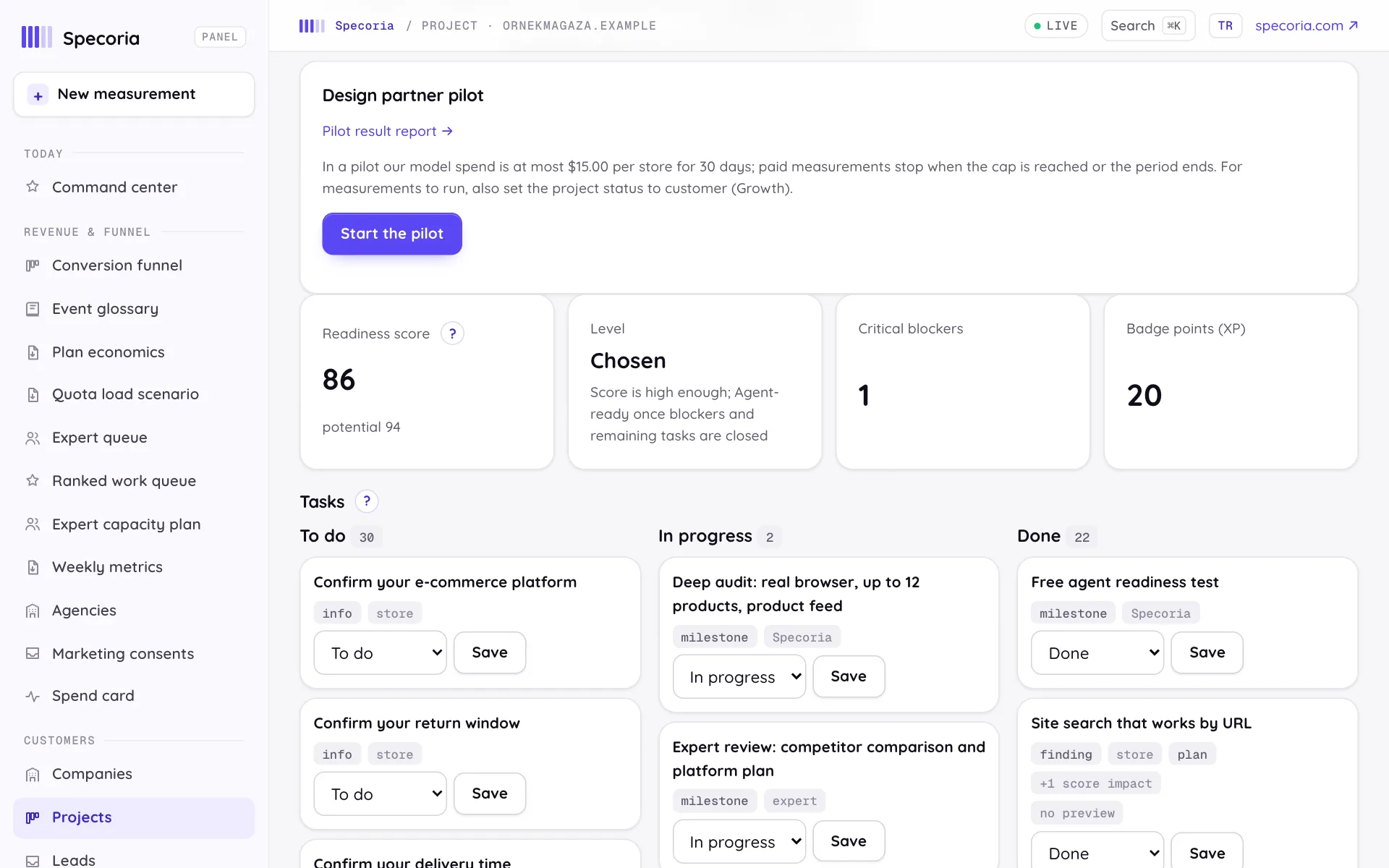The image size is (1389, 868).
Task: Open Weekly metrics from the sidebar
Action: click(x=134, y=567)
